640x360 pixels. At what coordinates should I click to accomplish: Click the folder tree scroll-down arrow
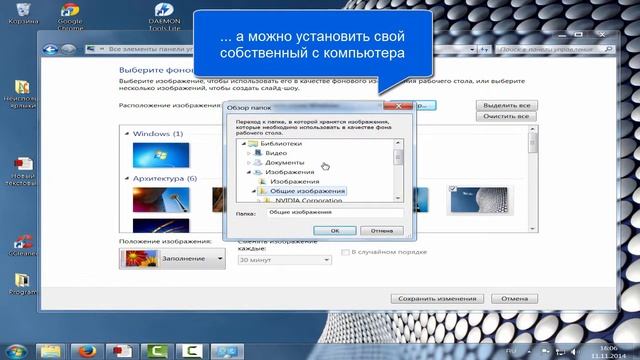[398, 198]
